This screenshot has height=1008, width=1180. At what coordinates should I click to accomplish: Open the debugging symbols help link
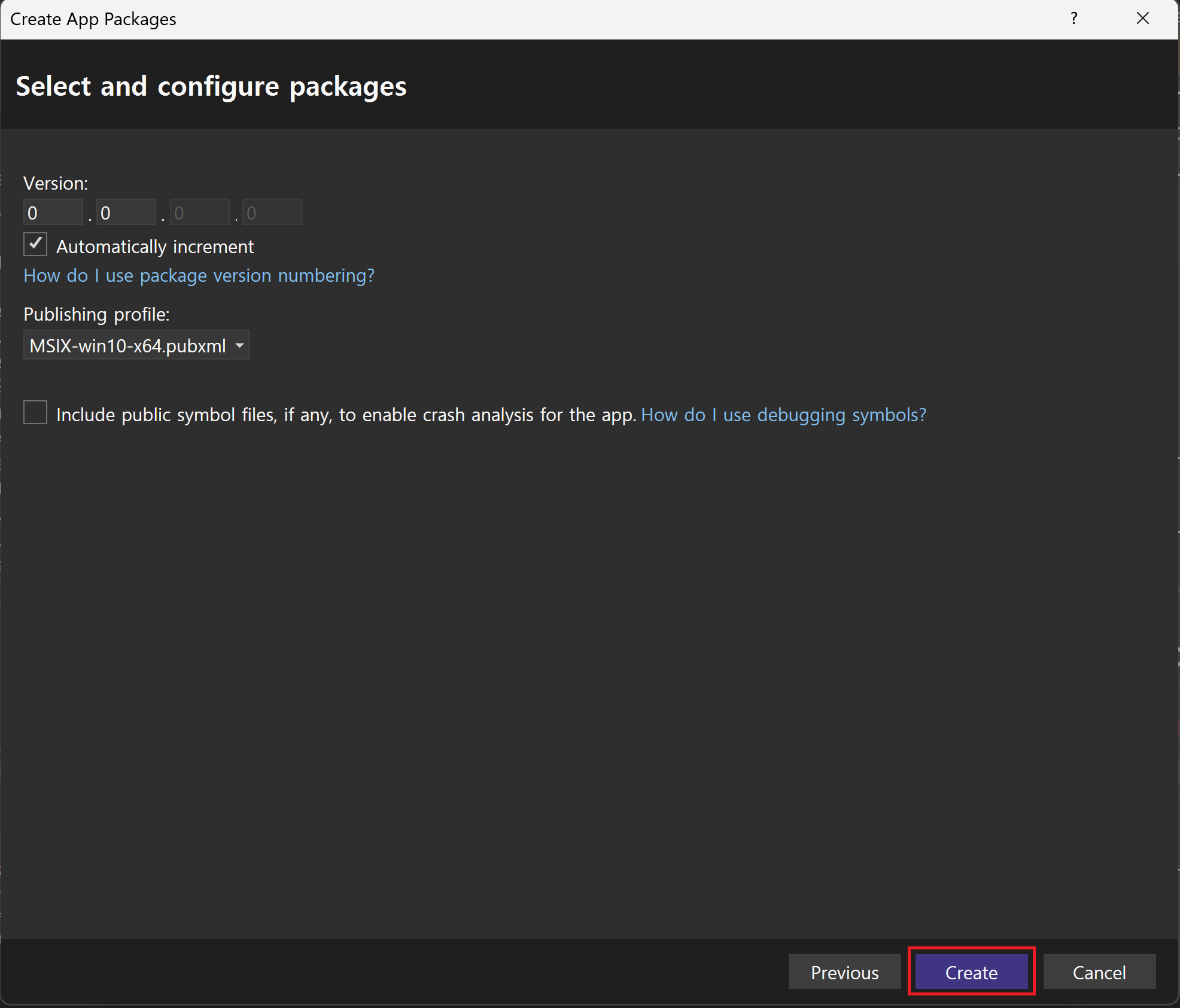pyautogui.click(x=783, y=415)
